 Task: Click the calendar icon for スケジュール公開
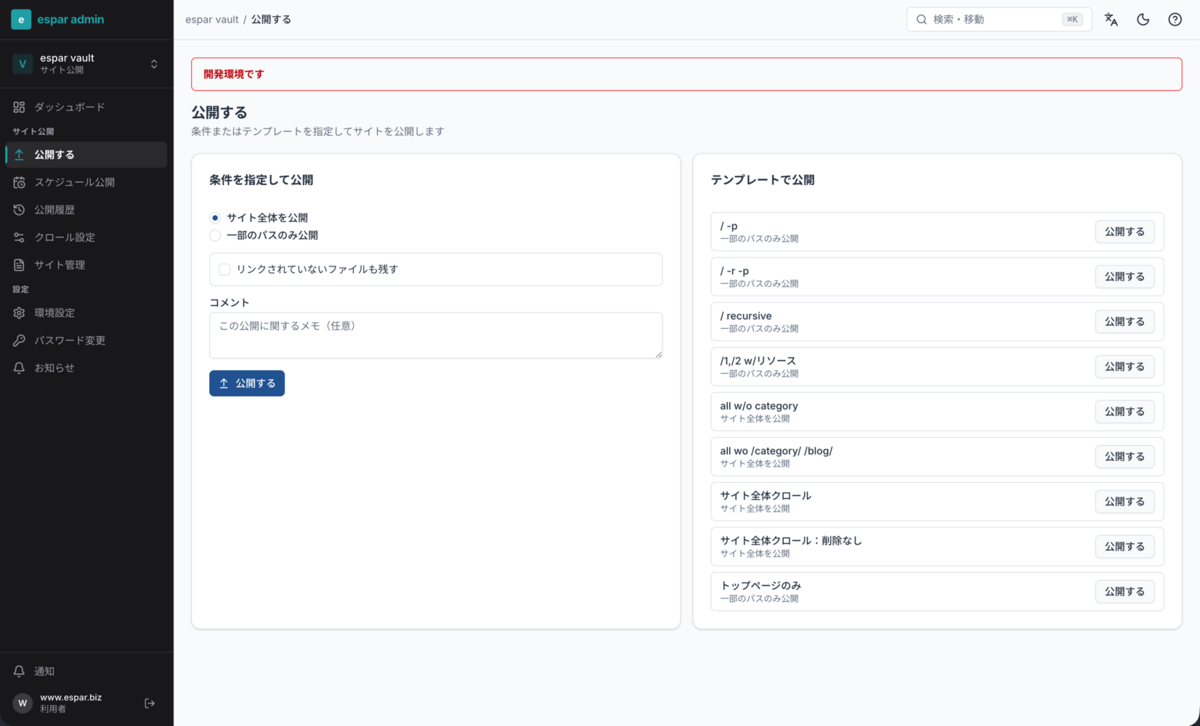pos(19,183)
